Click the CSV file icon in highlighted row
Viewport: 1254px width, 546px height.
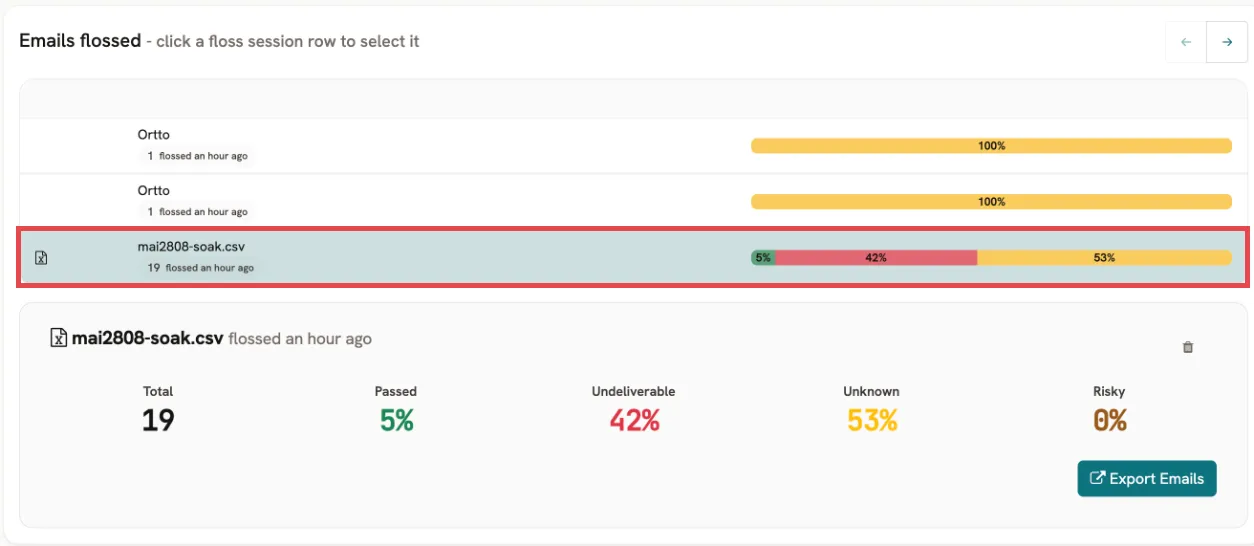tap(41, 258)
